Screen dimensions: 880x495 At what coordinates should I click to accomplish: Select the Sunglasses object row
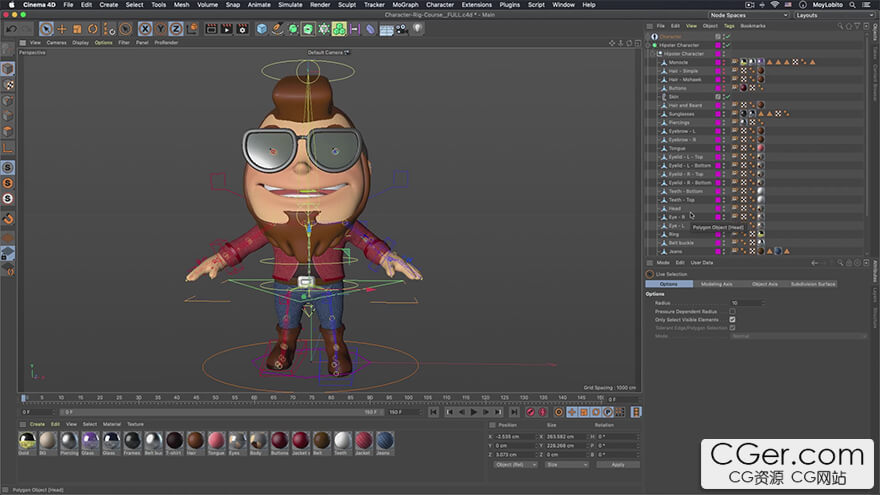coord(681,114)
